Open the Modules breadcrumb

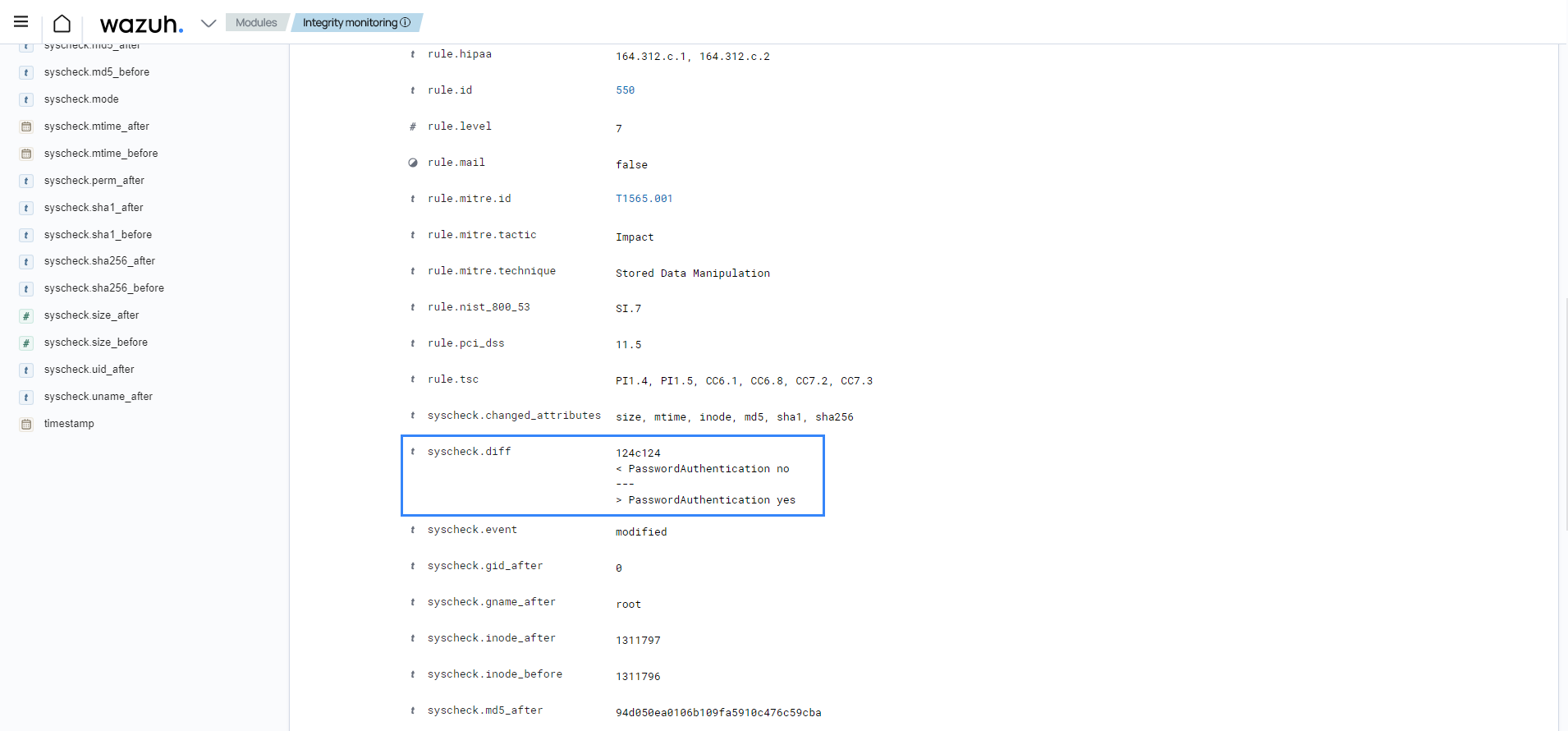click(x=256, y=22)
